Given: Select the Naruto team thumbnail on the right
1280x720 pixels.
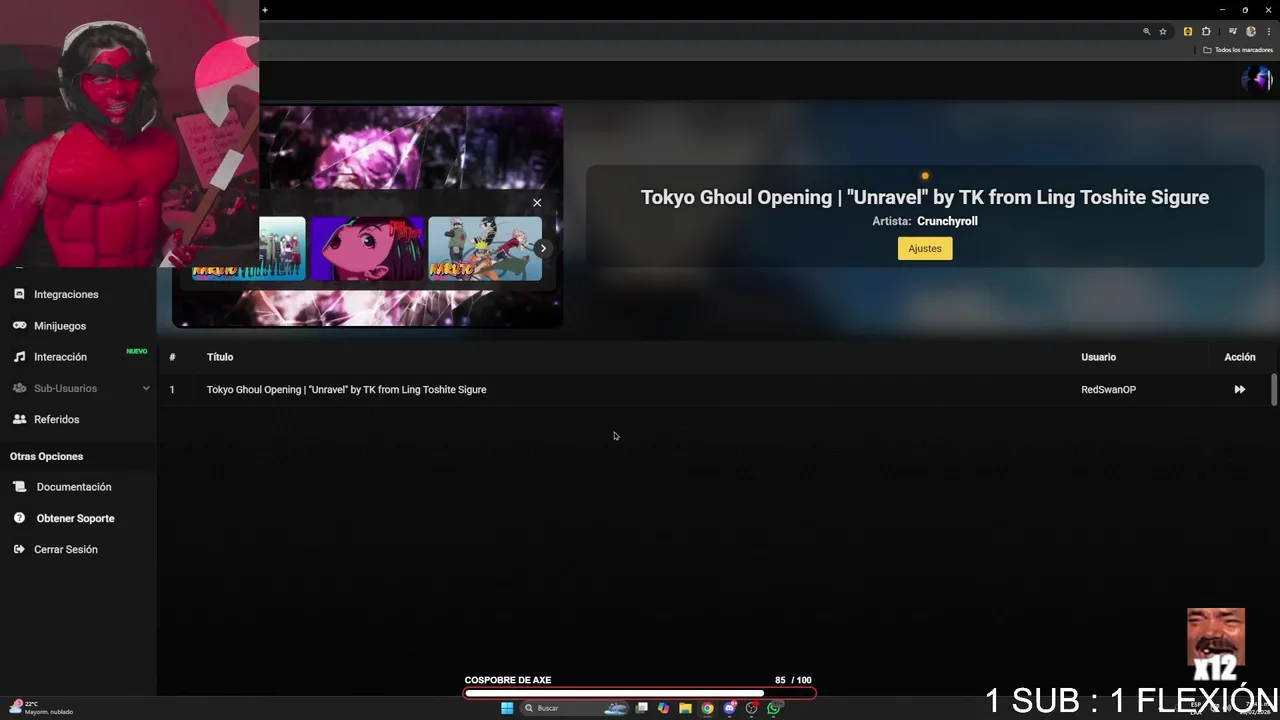Looking at the screenshot, I should click(485, 248).
